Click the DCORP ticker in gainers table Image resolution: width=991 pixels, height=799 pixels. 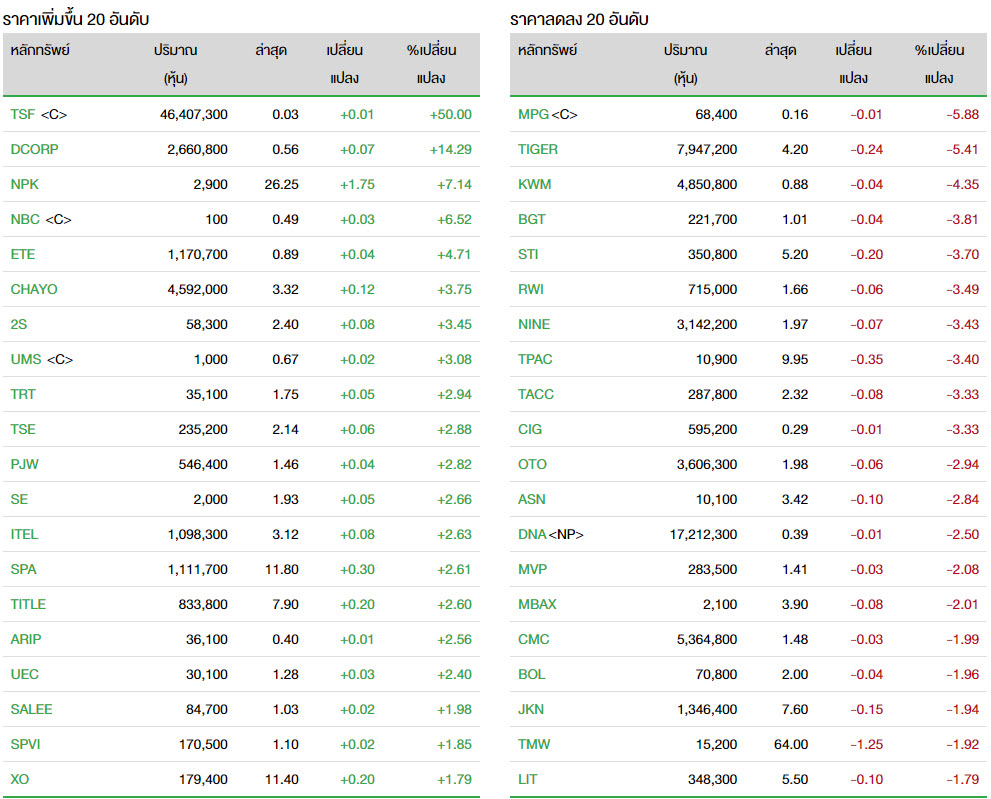tap(34, 149)
